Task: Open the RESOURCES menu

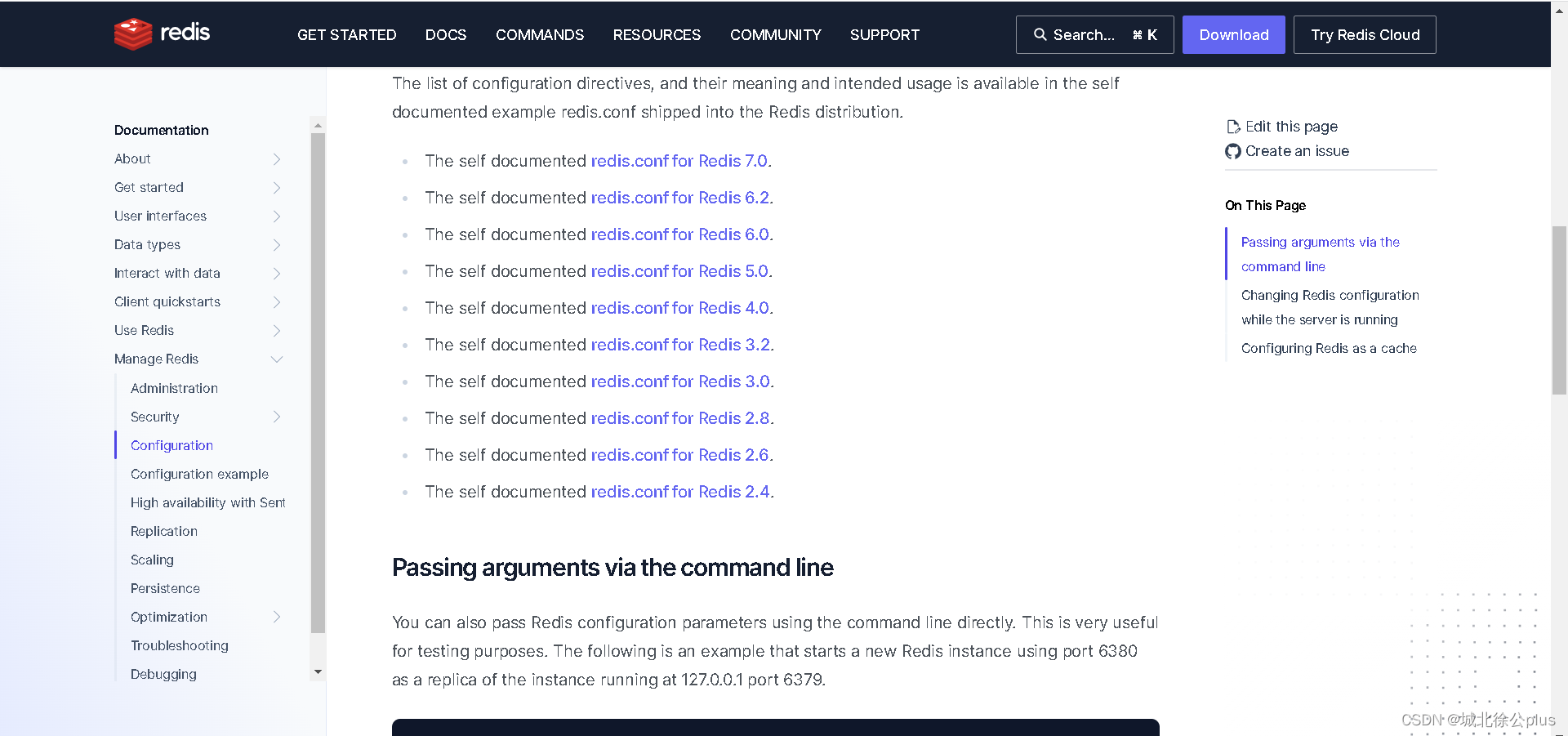Action: pyautogui.click(x=657, y=34)
